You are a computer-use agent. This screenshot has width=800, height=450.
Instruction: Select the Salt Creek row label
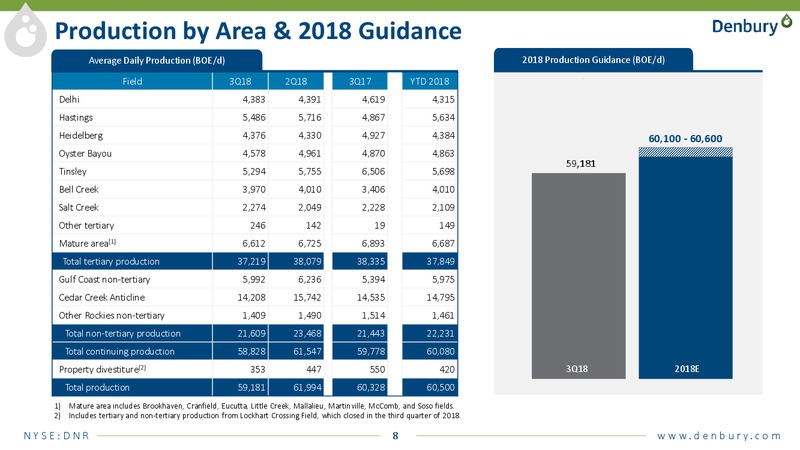coord(79,207)
